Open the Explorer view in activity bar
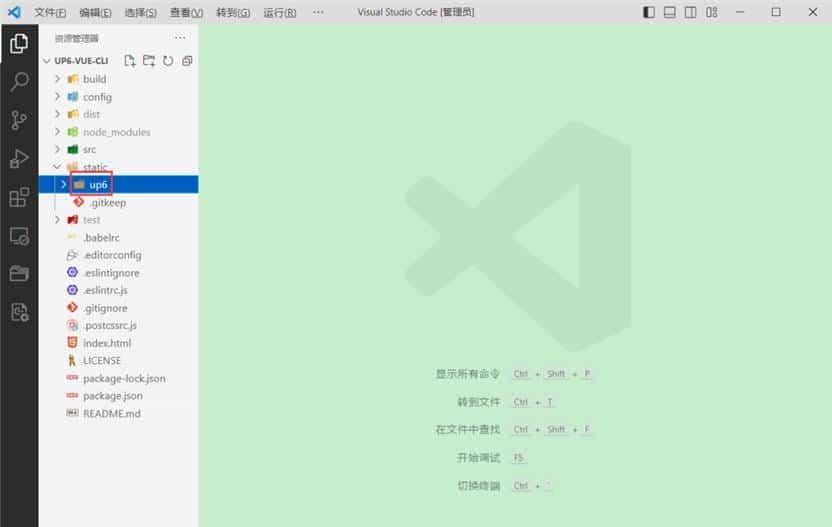Screen dimensions: 832x527 point(19,44)
